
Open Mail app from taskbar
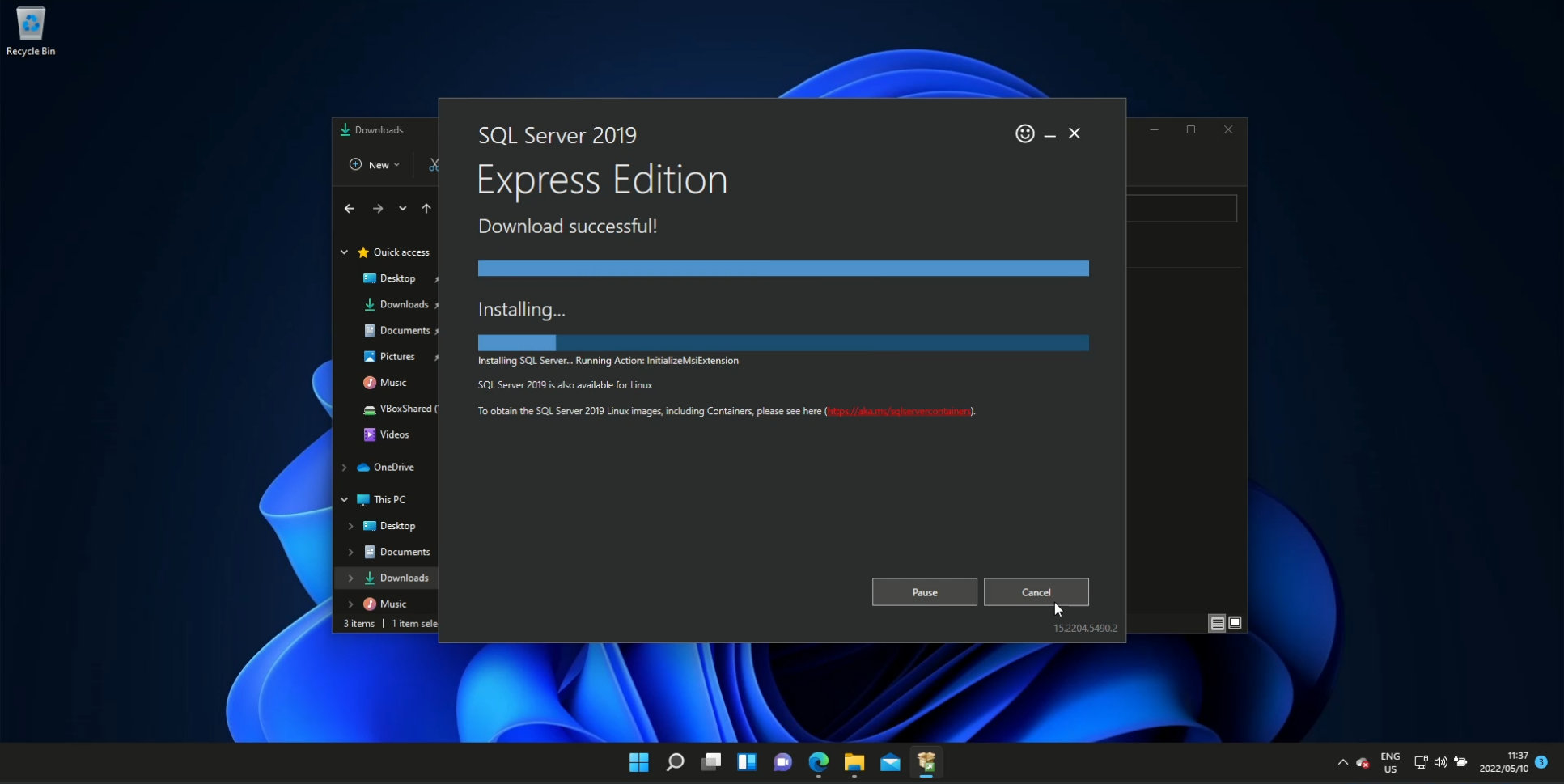coord(890,762)
